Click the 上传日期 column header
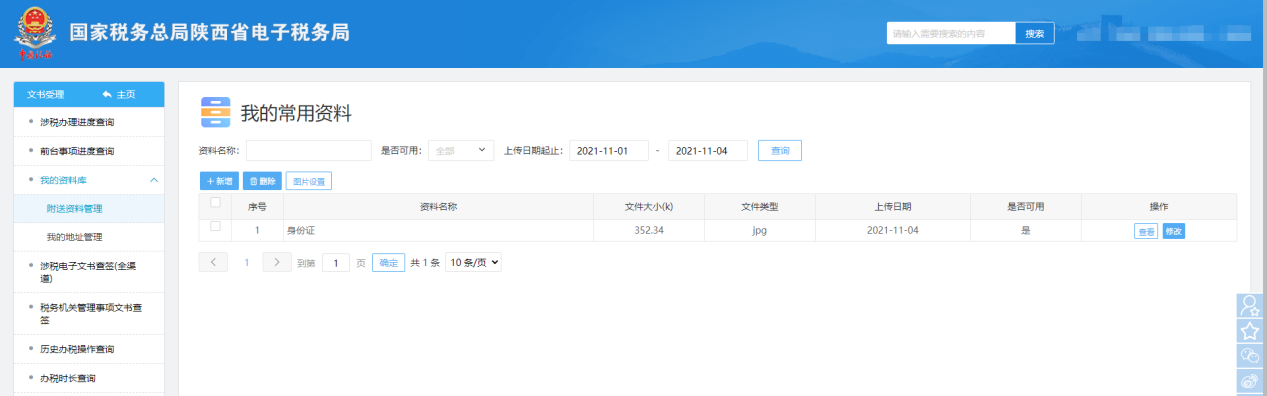This screenshot has height=396, width=1267. (893, 206)
